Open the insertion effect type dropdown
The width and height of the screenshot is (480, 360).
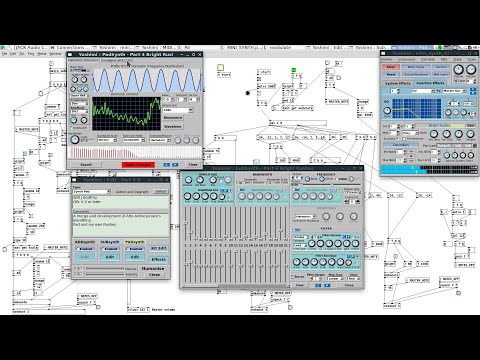coord(423,91)
